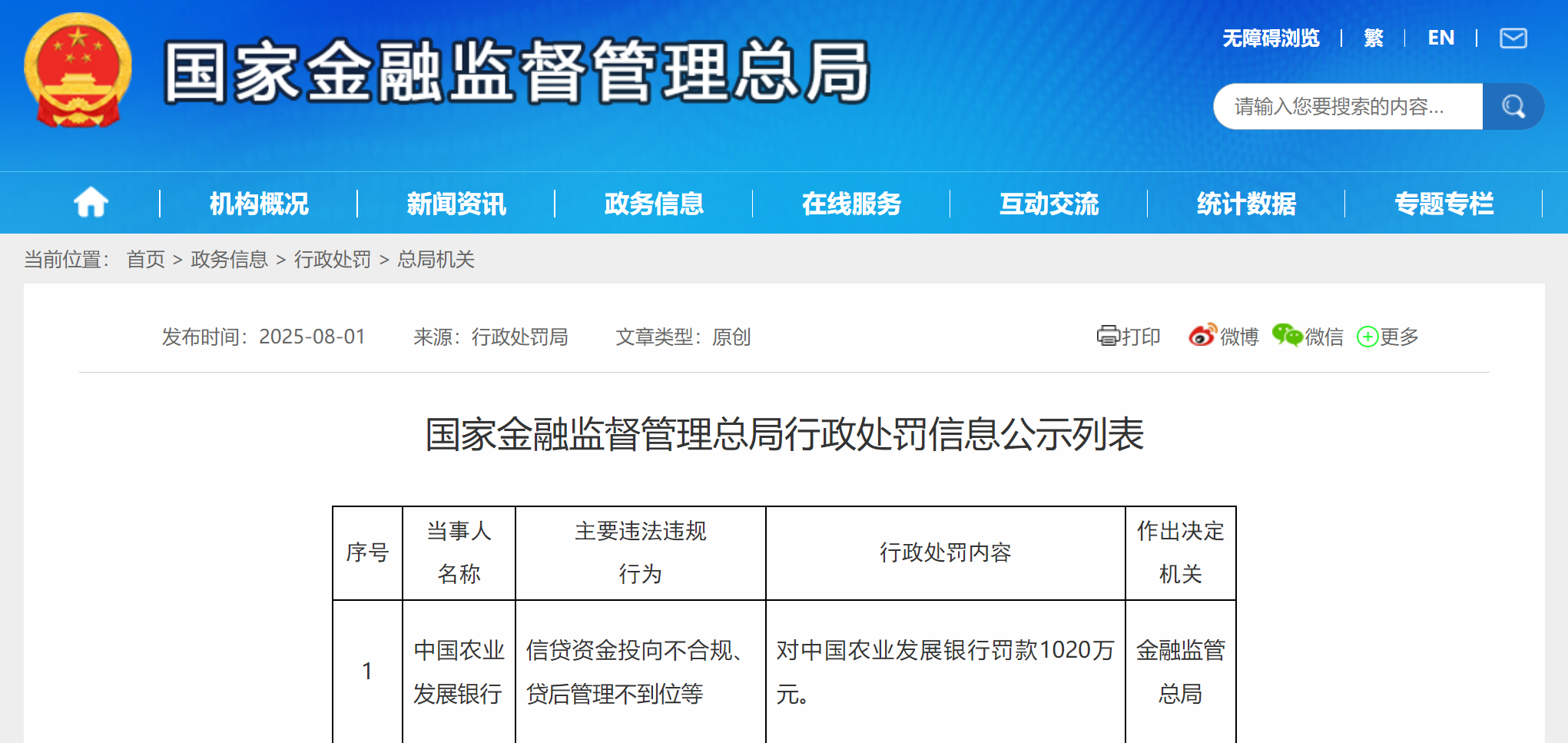
Task: Open 在线服务 menu
Action: pos(851,204)
